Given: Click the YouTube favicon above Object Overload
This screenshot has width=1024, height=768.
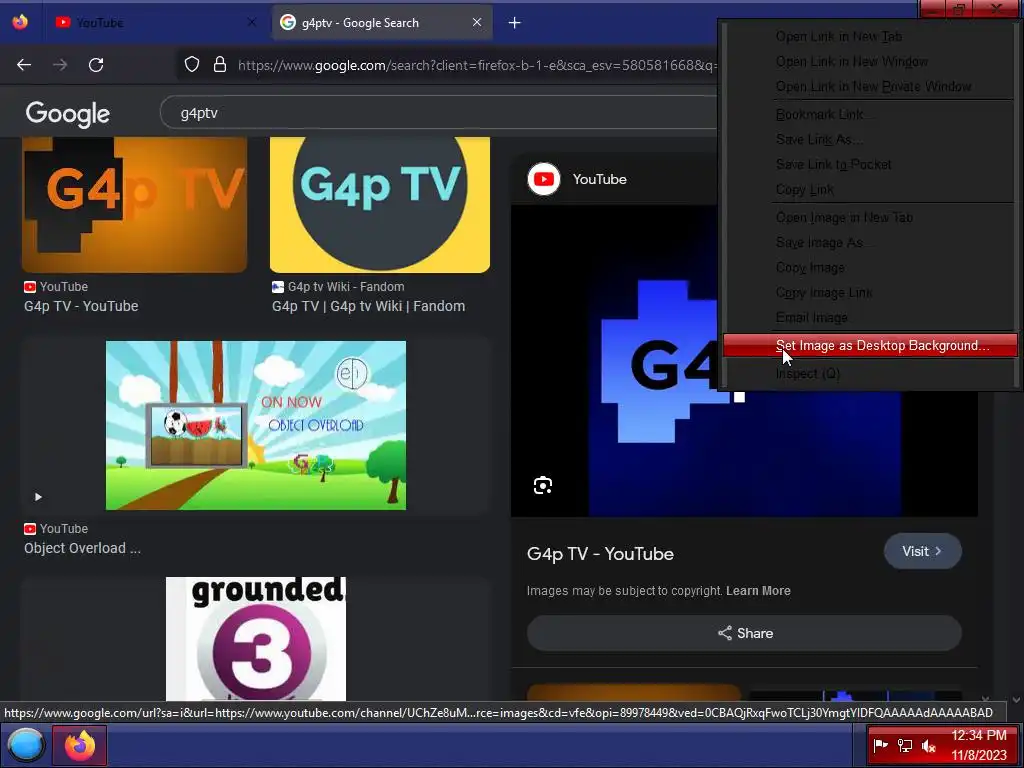Looking at the screenshot, I should click(x=29, y=529).
